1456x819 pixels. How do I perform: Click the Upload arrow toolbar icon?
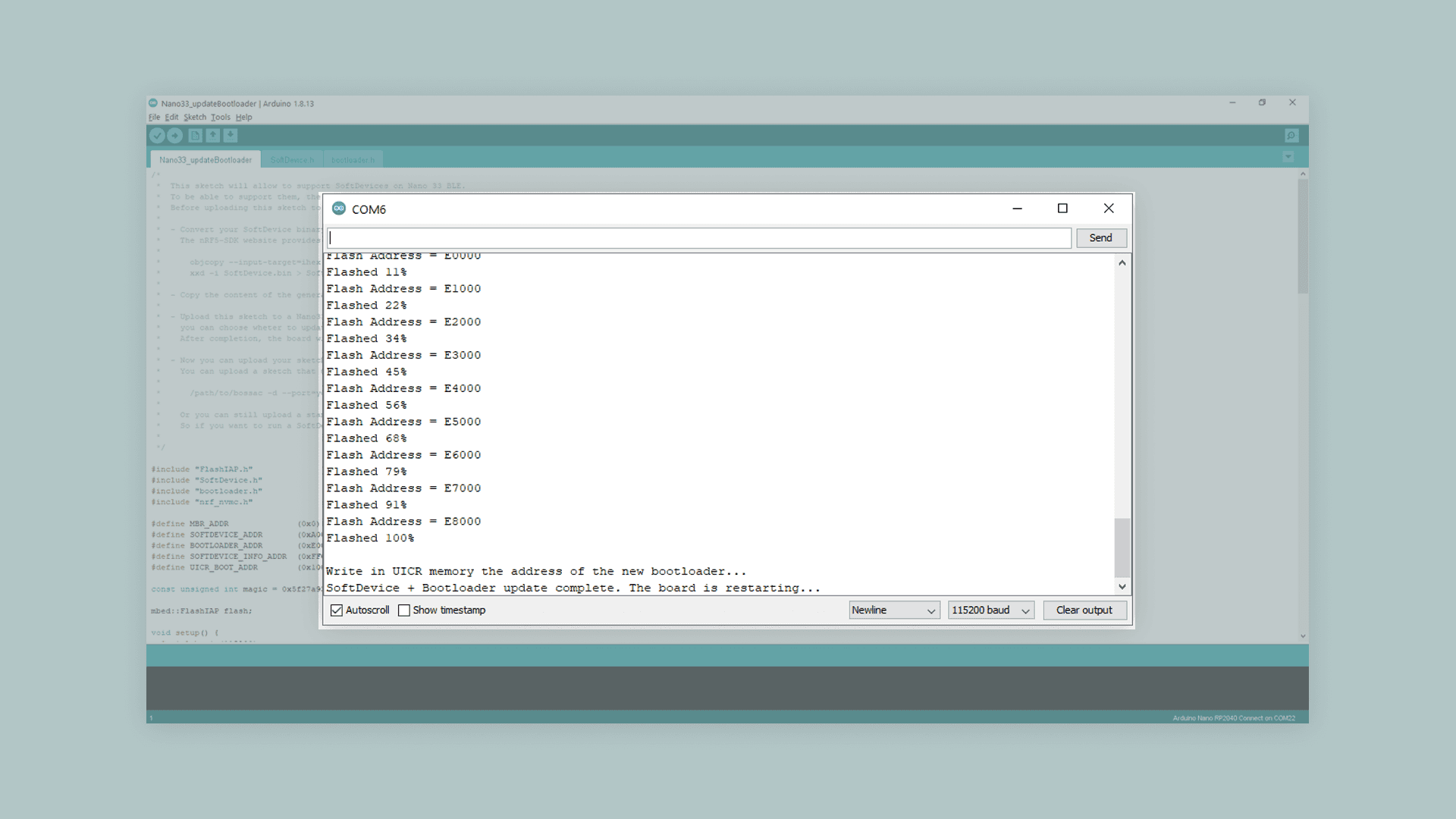point(175,135)
